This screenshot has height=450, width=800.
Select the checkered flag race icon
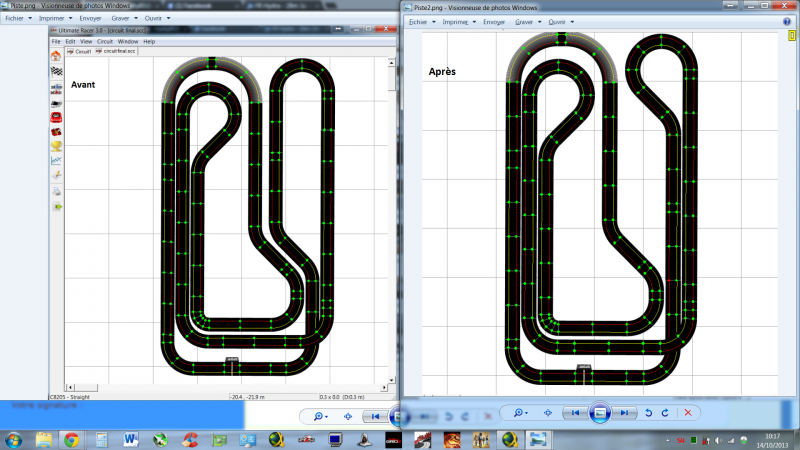[56, 71]
